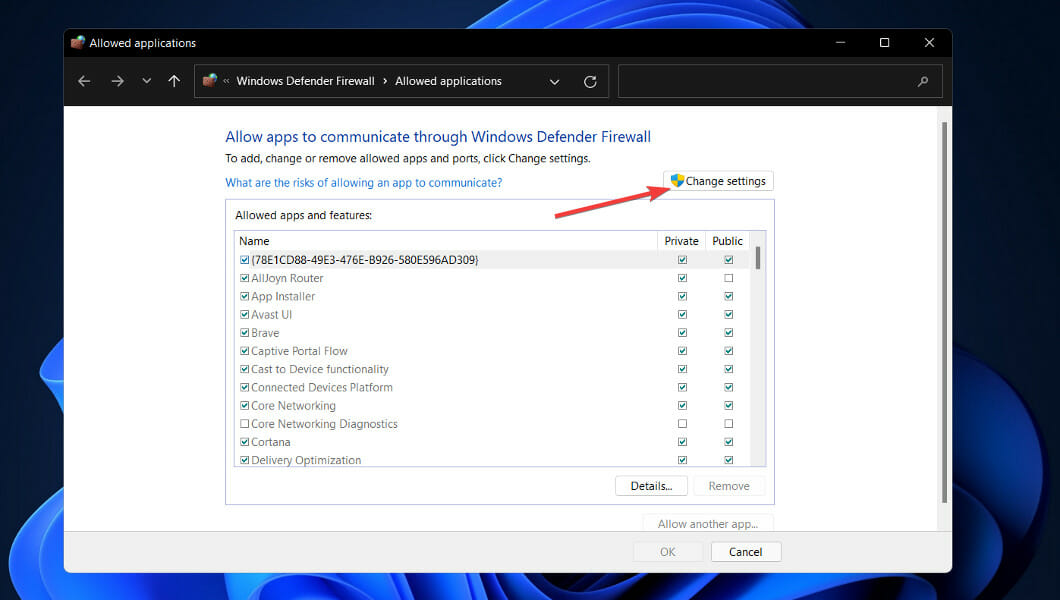The image size is (1060, 600).
Task: Click Allow another app button
Action: (708, 524)
